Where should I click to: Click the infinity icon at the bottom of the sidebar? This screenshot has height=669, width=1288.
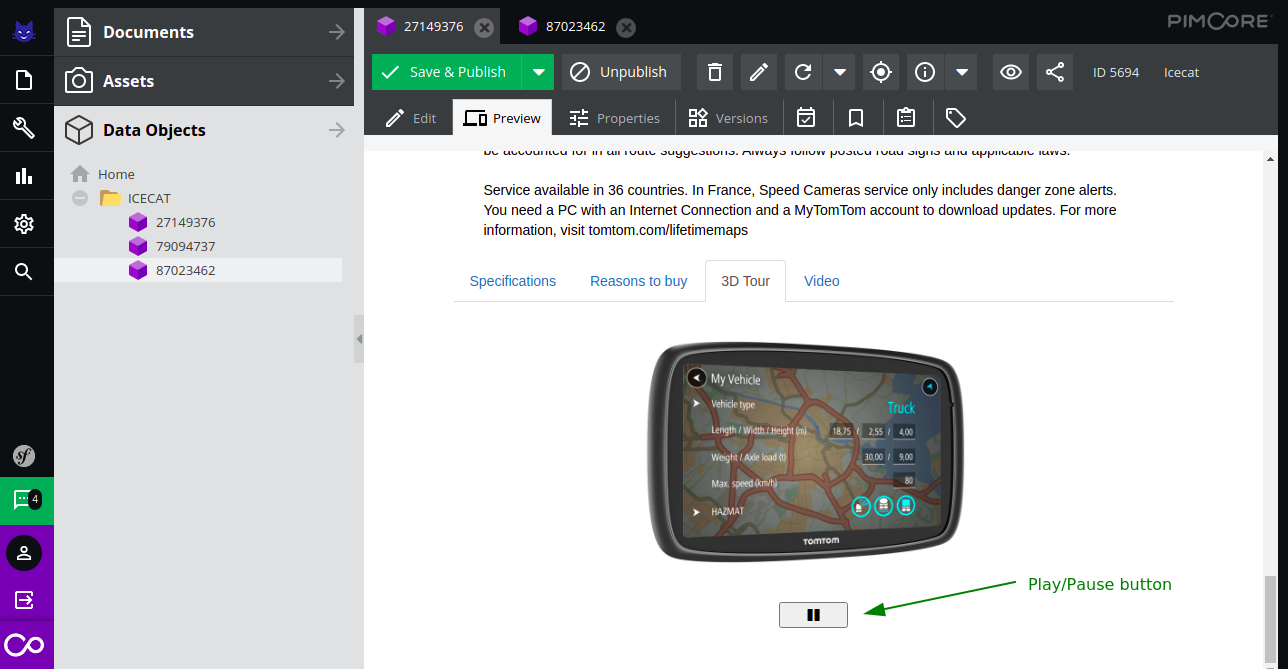click(x=24, y=646)
